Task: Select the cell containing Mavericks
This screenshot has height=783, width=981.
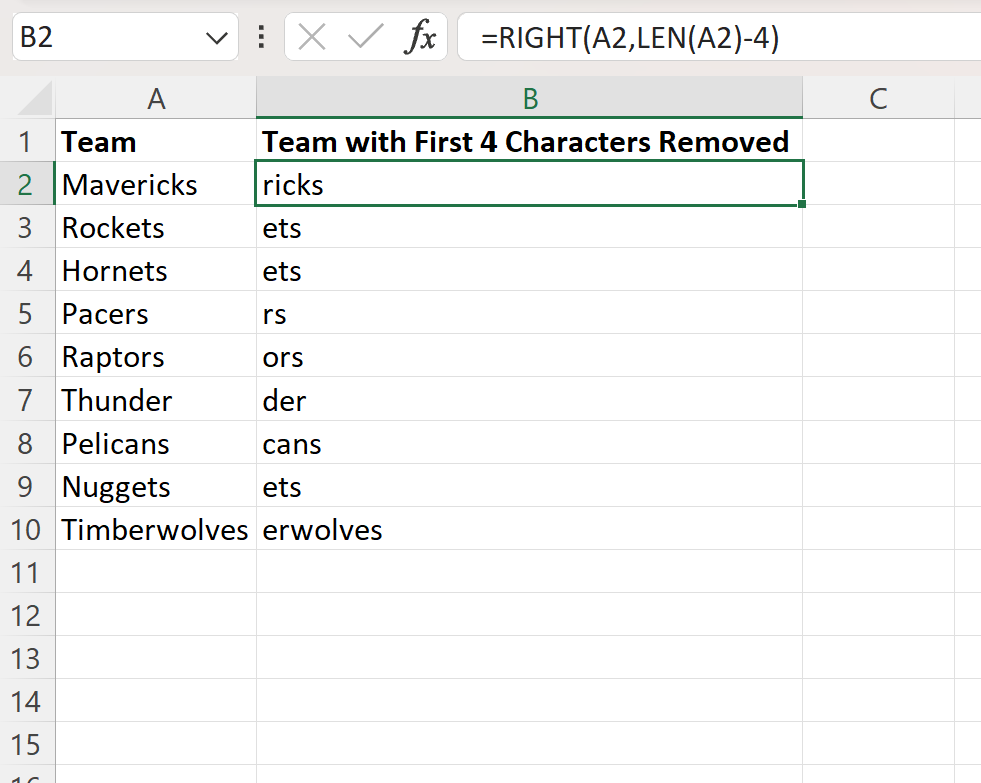Action: pos(156,184)
